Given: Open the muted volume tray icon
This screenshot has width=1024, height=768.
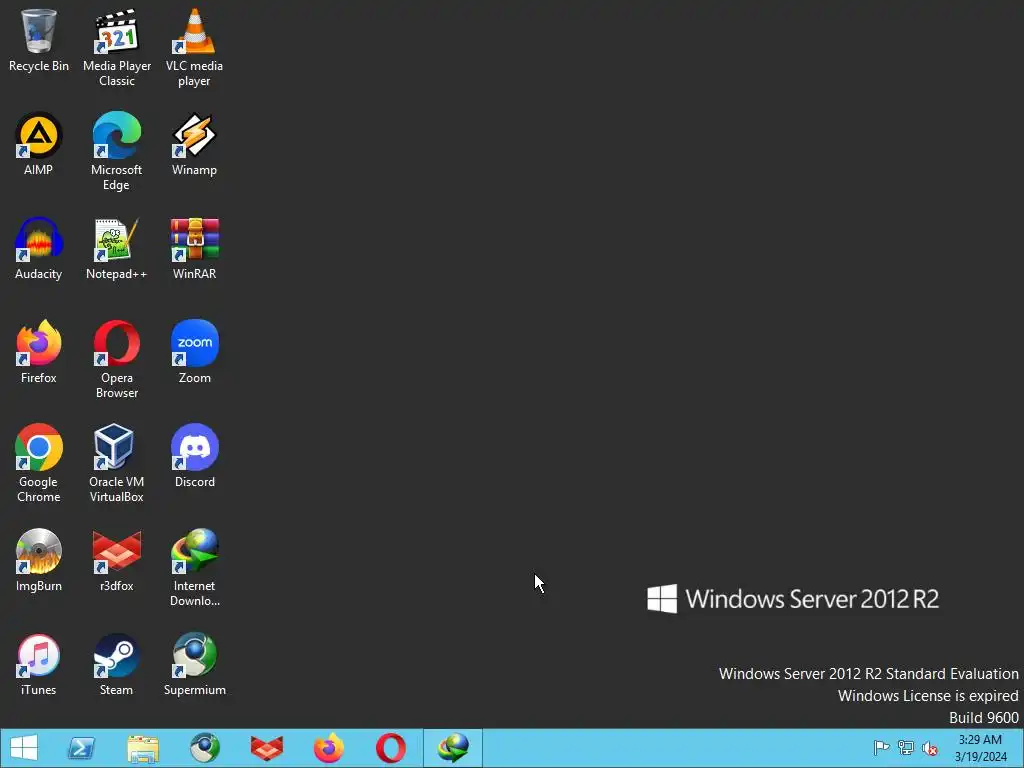Looking at the screenshot, I should pyautogui.click(x=930, y=748).
